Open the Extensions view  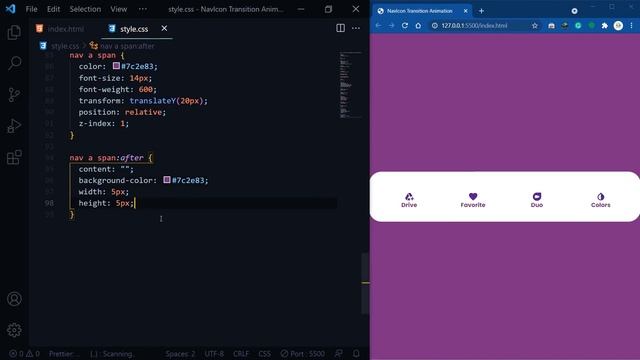point(14,157)
